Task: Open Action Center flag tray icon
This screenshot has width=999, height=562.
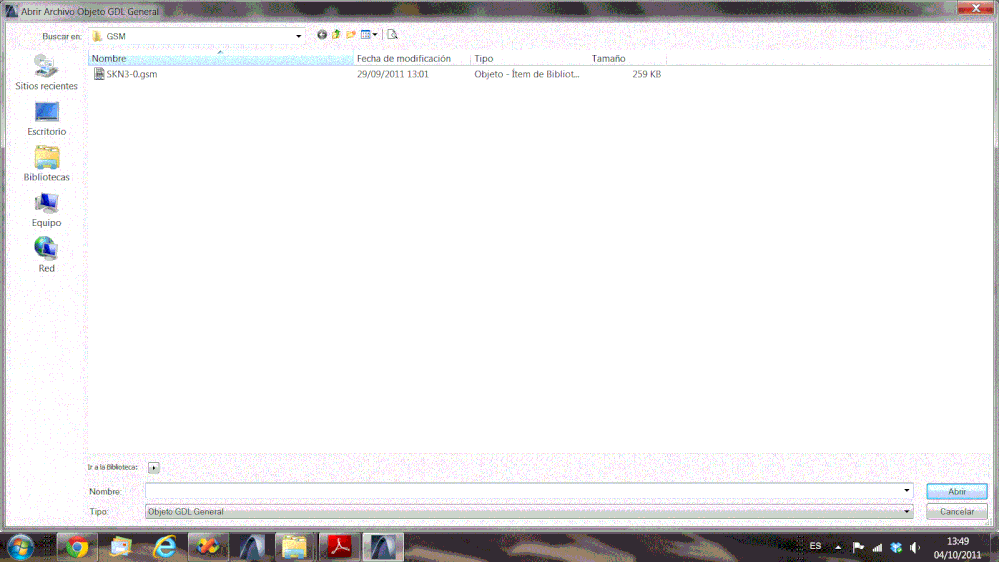Action: [x=858, y=547]
